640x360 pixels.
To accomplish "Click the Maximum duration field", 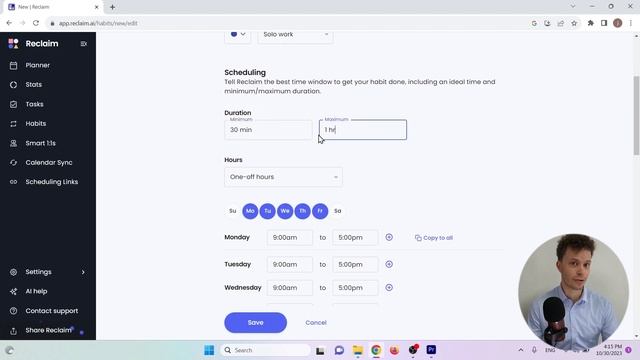I will pos(363,130).
